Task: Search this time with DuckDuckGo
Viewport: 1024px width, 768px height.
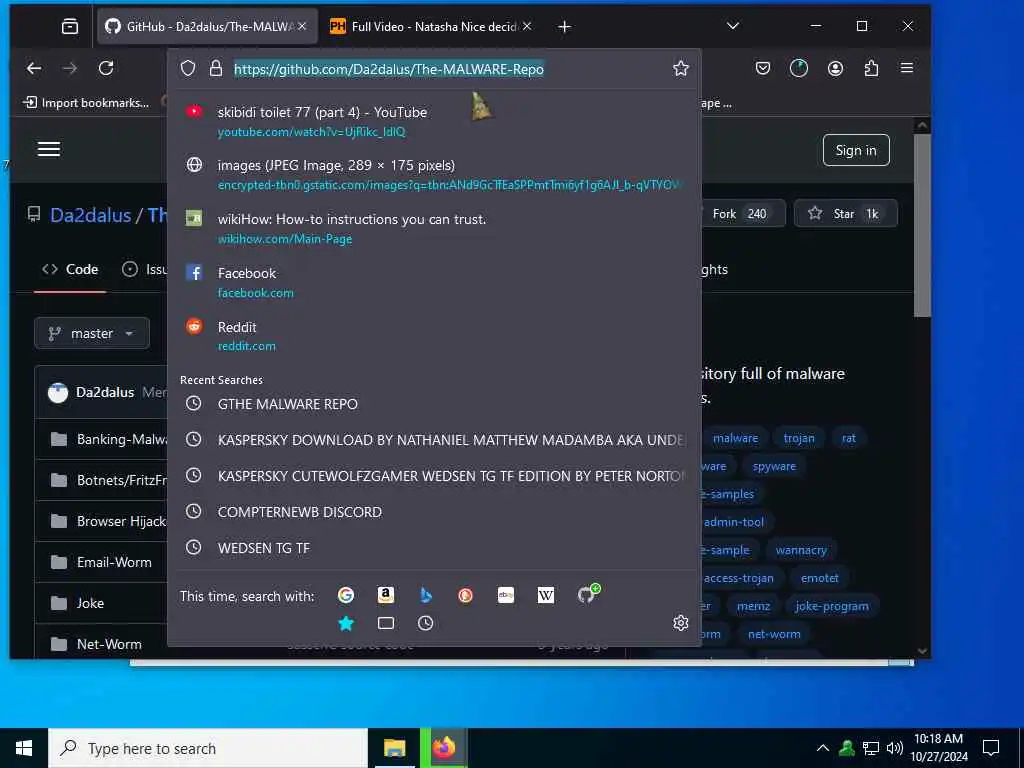Action: (466, 595)
